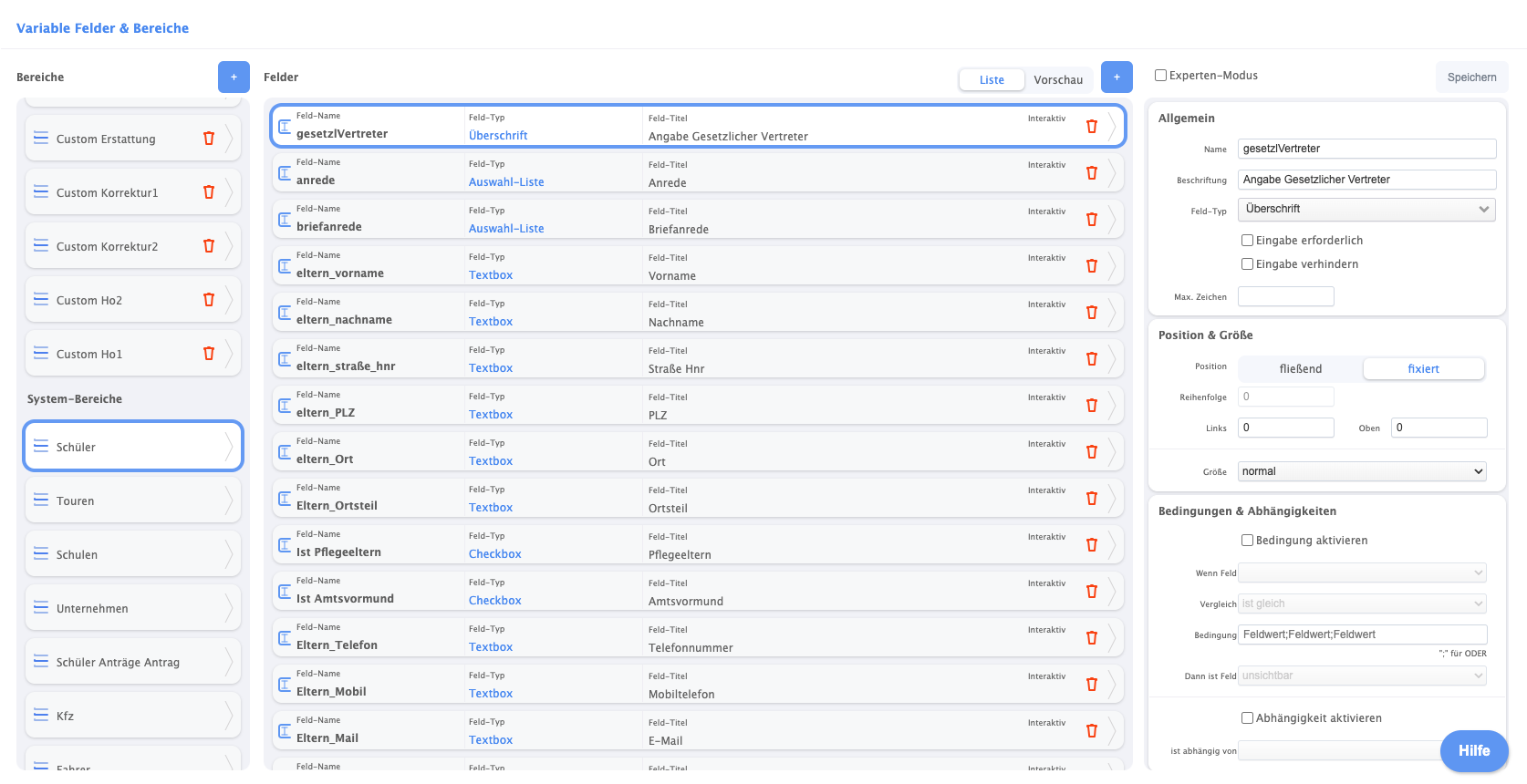The height and width of the screenshot is (784, 1527).
Task: Enable the Experten-Modus checkbox
Action: [x=1161, y=76]
